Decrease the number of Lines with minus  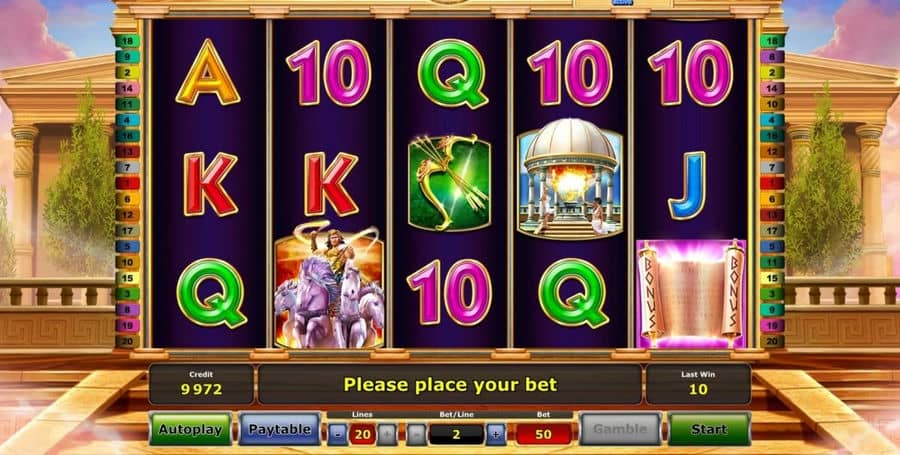(x=338, y=434)
